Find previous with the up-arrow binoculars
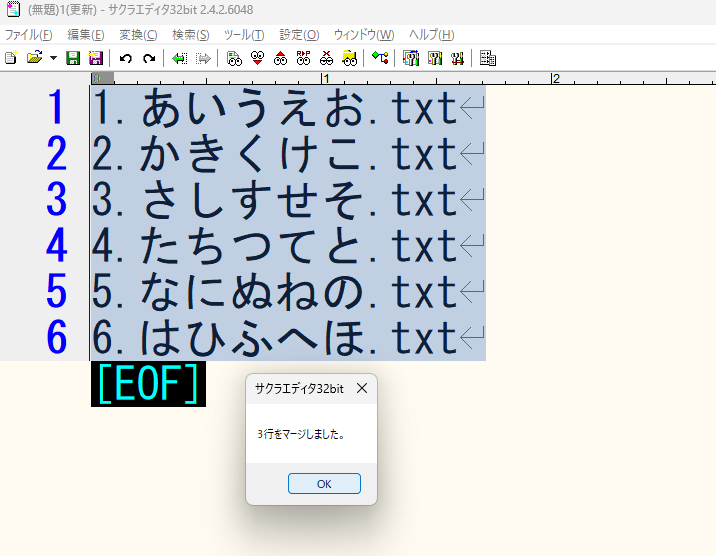The height and width of the screenshot is (556, 716). pyautogui.click(x=280, y=58)
